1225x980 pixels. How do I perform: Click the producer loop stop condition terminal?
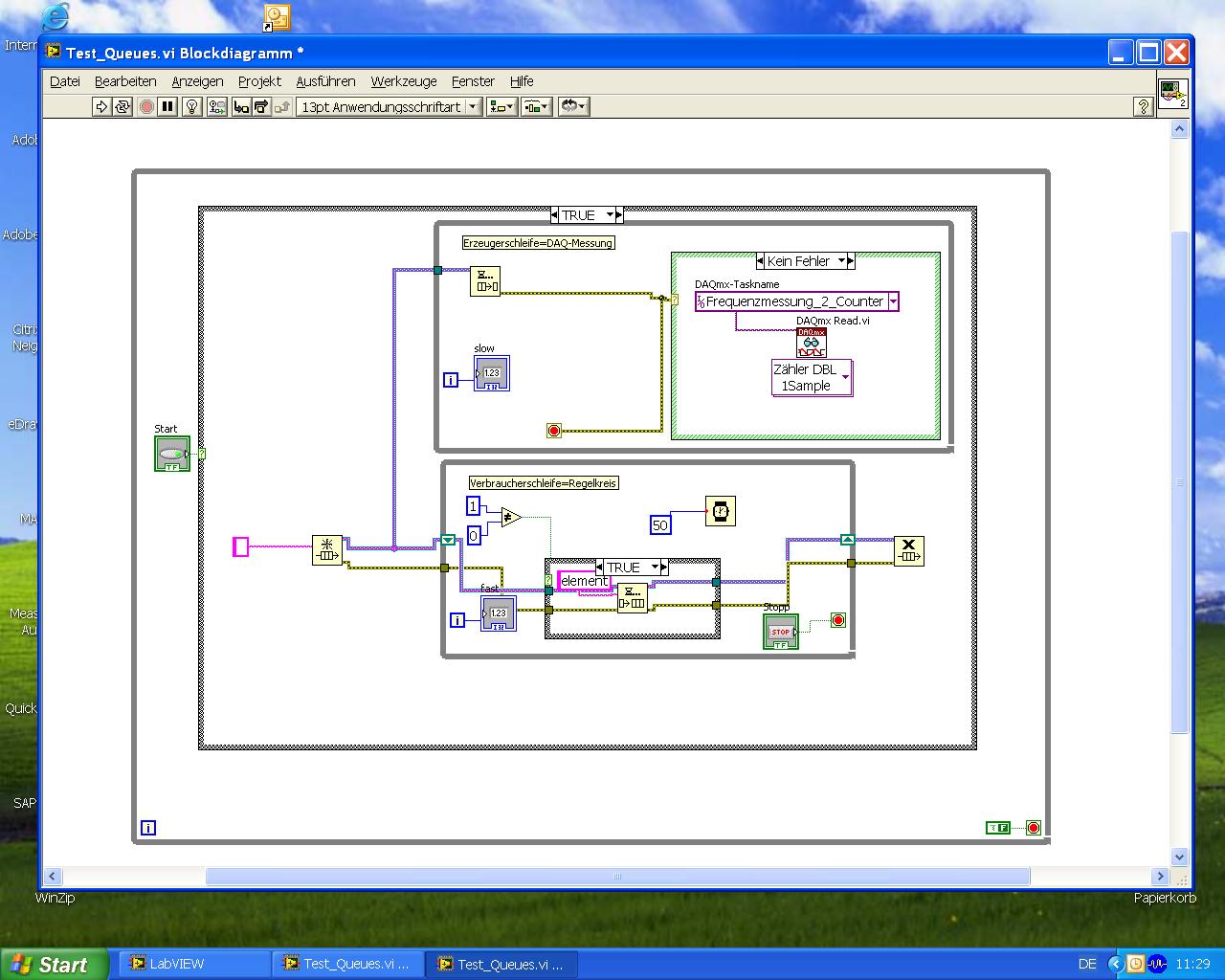pos(554,431)
